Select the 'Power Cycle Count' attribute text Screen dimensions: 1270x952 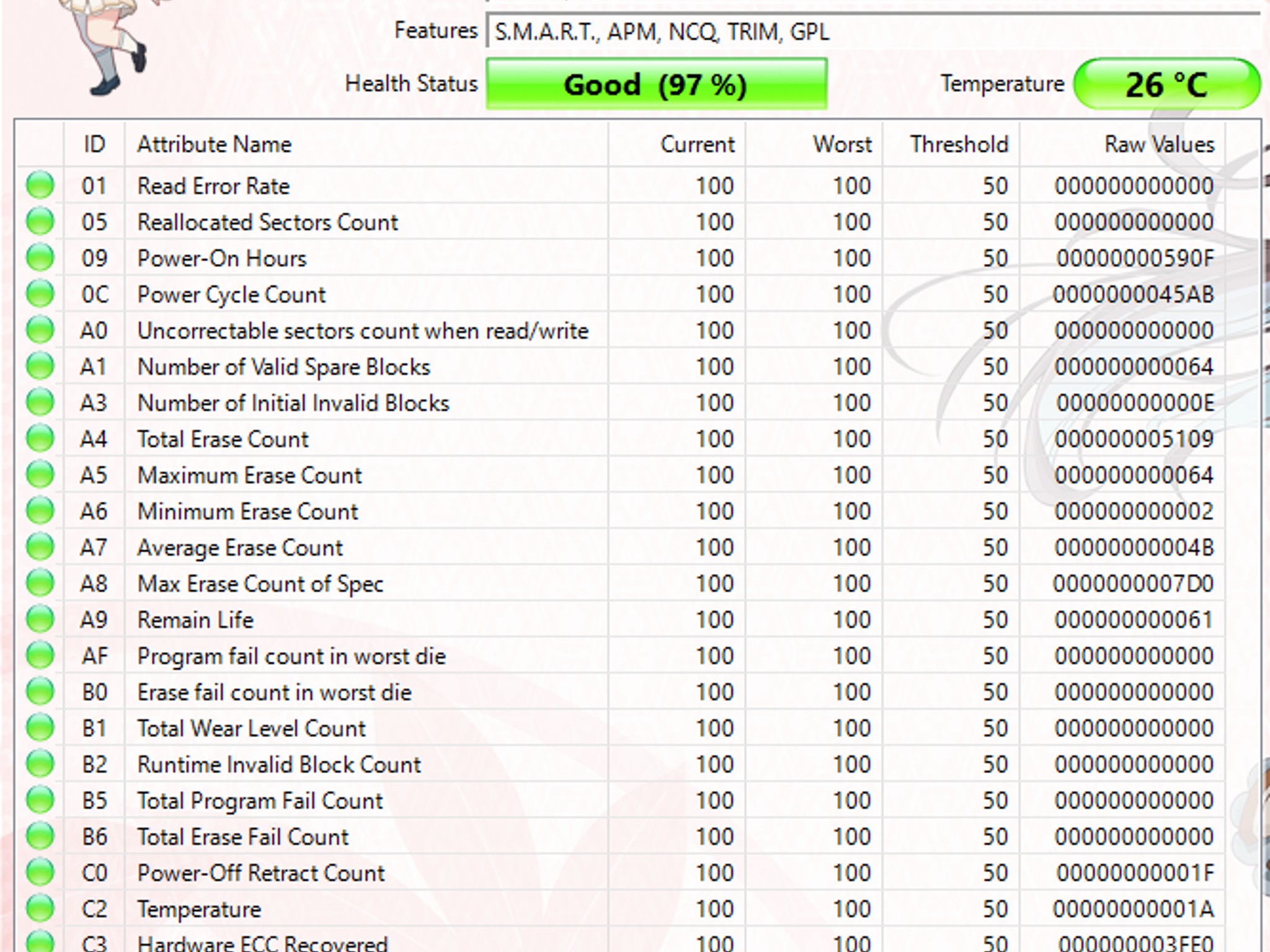click(231, 294)
